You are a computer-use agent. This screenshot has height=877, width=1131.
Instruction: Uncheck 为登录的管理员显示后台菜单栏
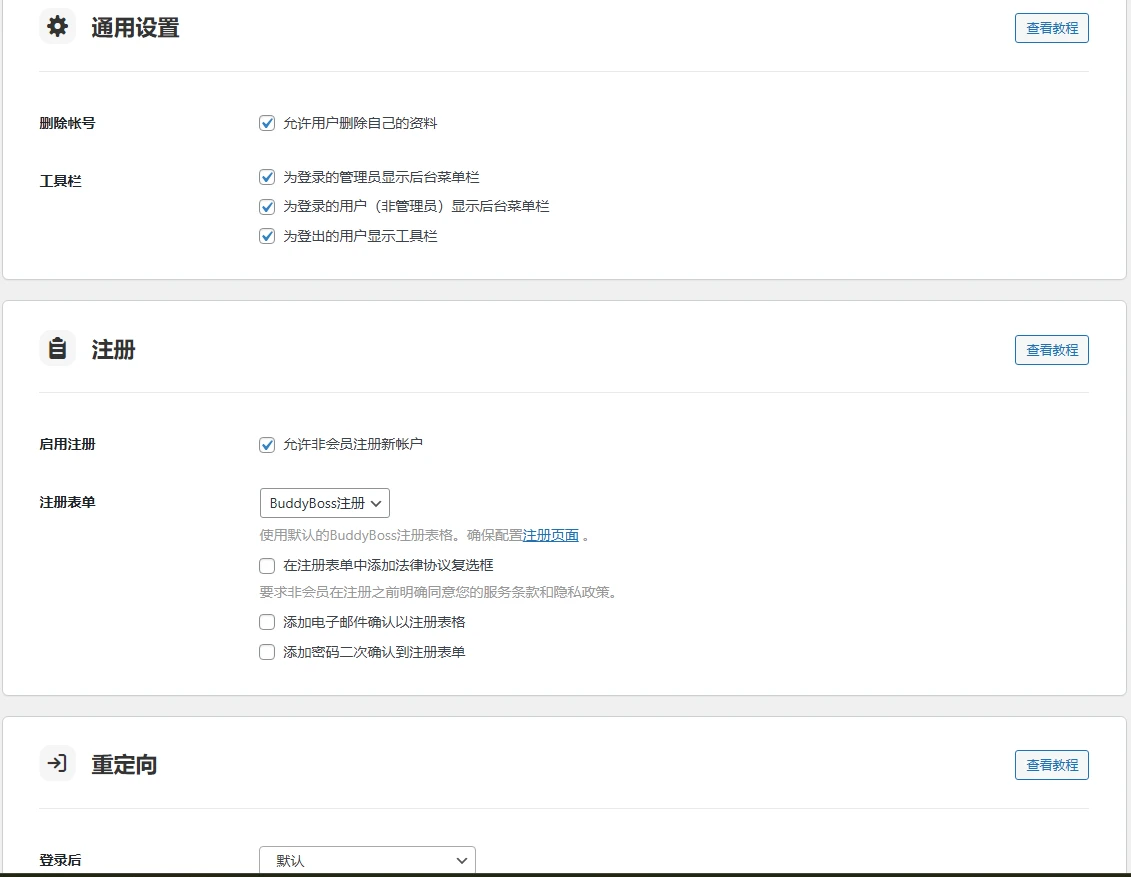coord(267,176)
